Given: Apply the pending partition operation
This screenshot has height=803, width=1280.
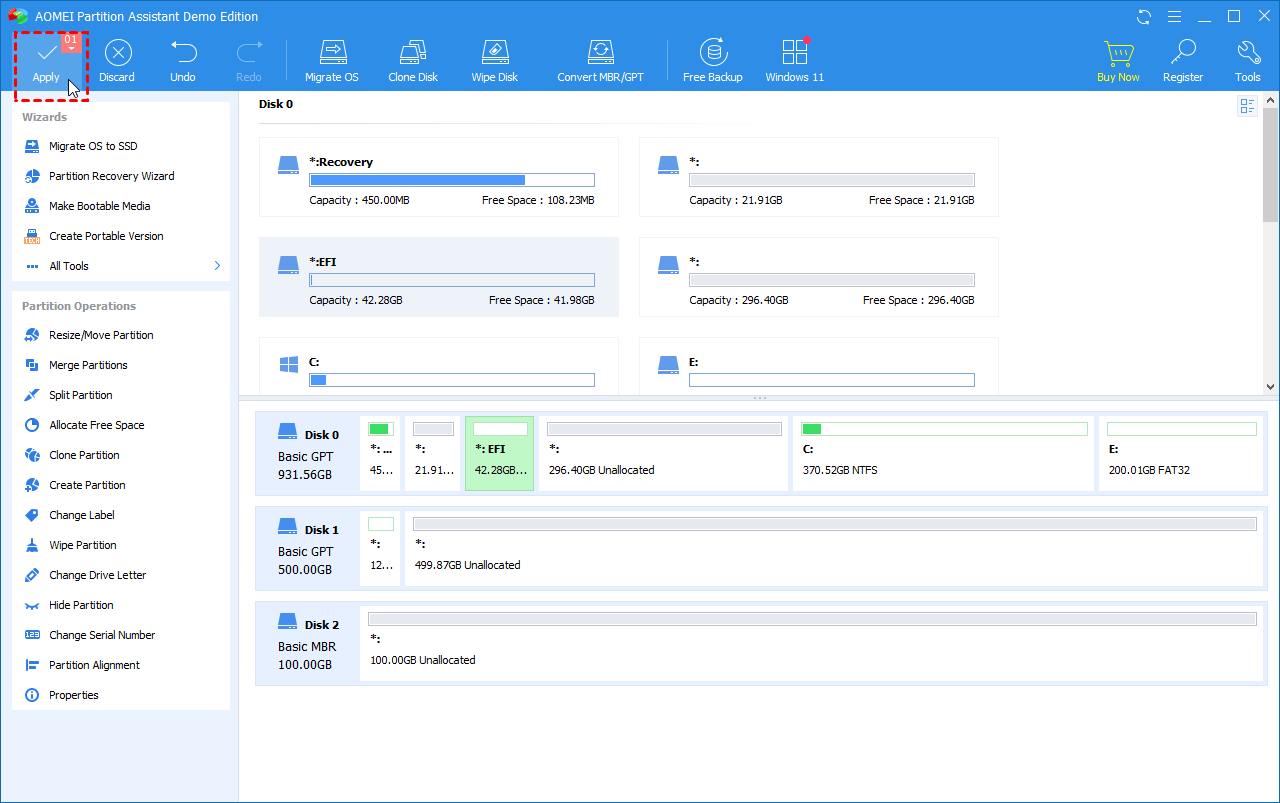Looking at the screenshot, I should pyautogui.click(x=47, y=58).
